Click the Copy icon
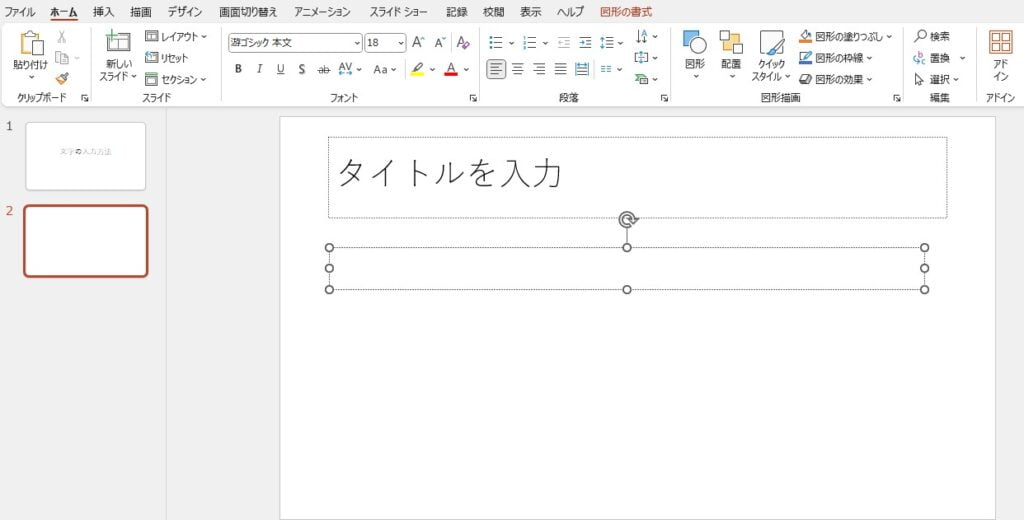 tap(61, 58)
